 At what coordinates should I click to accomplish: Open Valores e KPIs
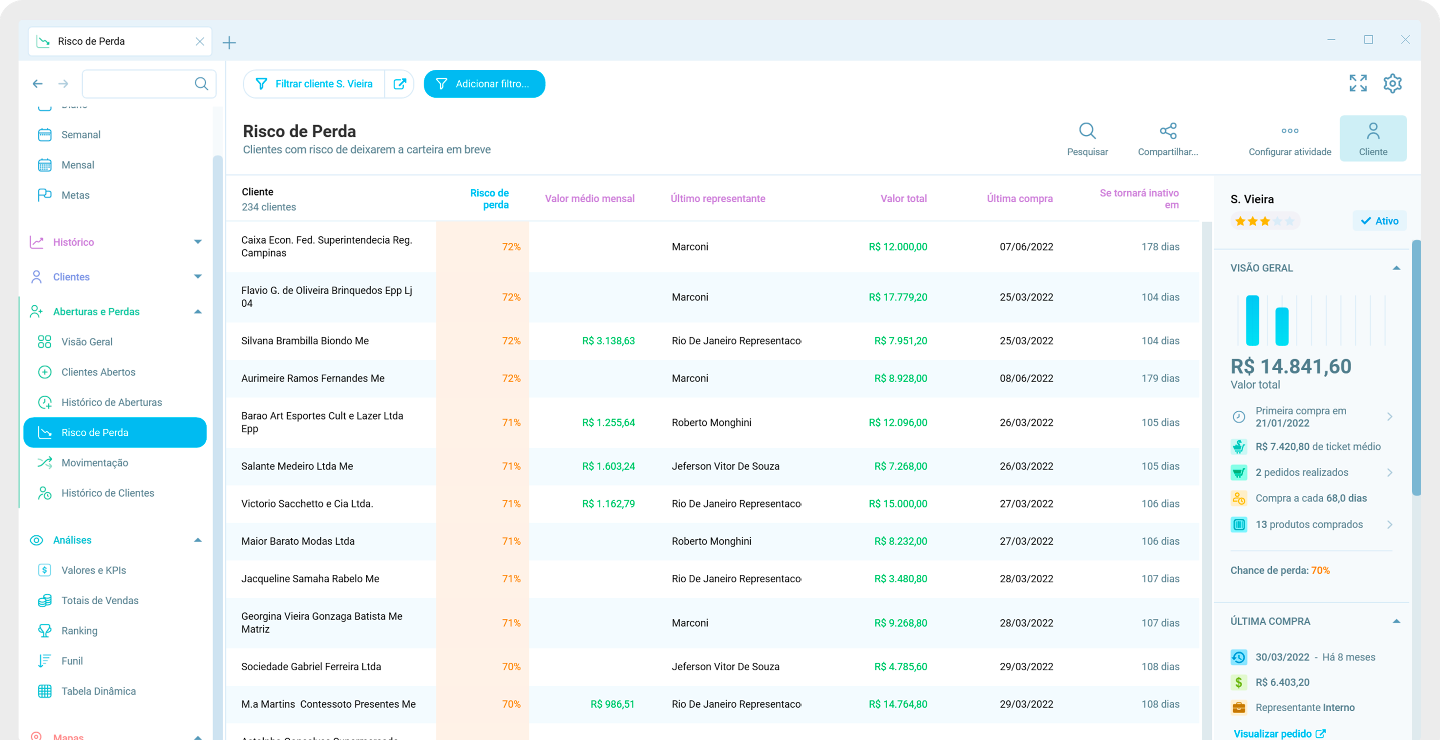click(82, 570)
